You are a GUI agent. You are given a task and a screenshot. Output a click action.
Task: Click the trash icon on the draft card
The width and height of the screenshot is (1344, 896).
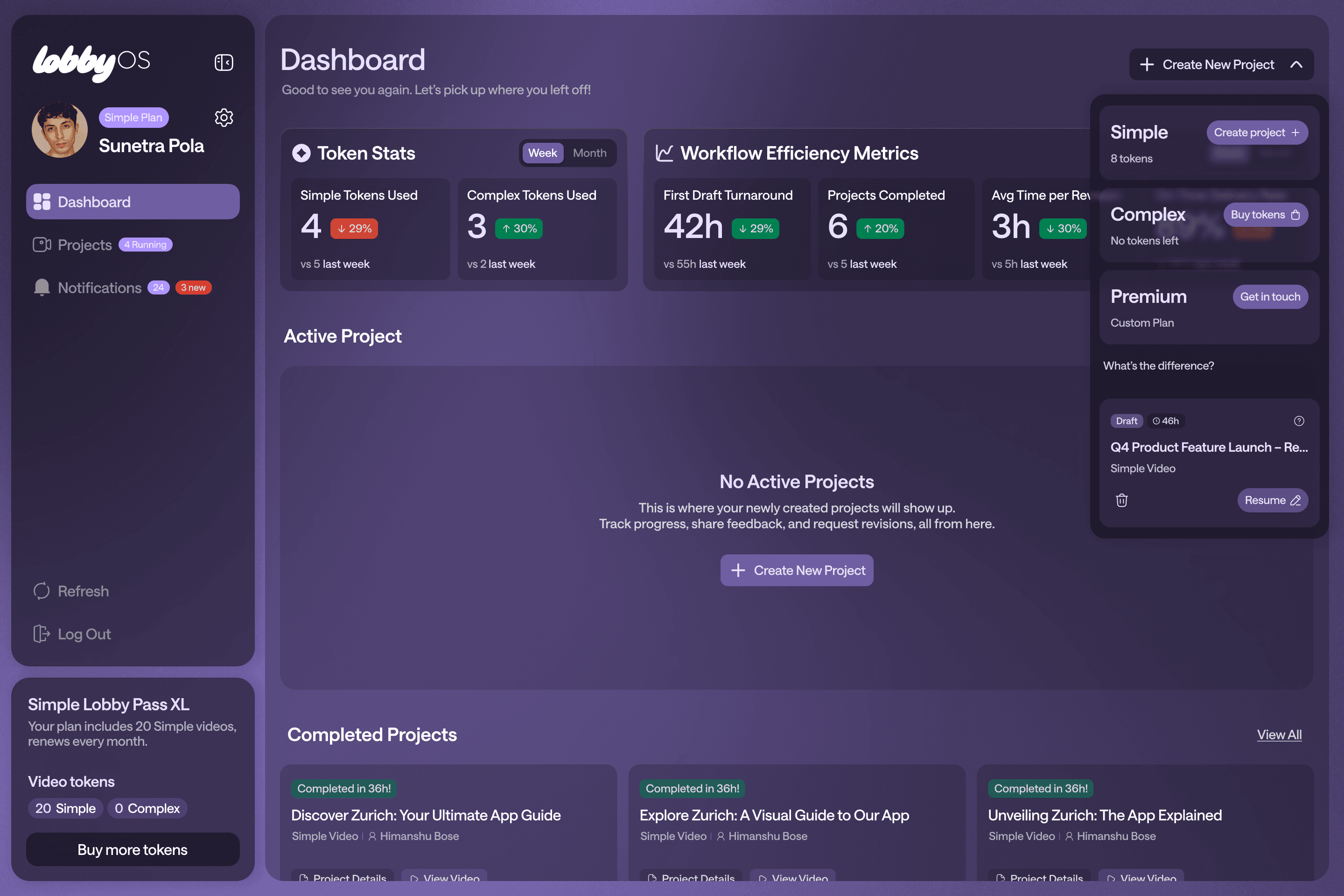1122,501
